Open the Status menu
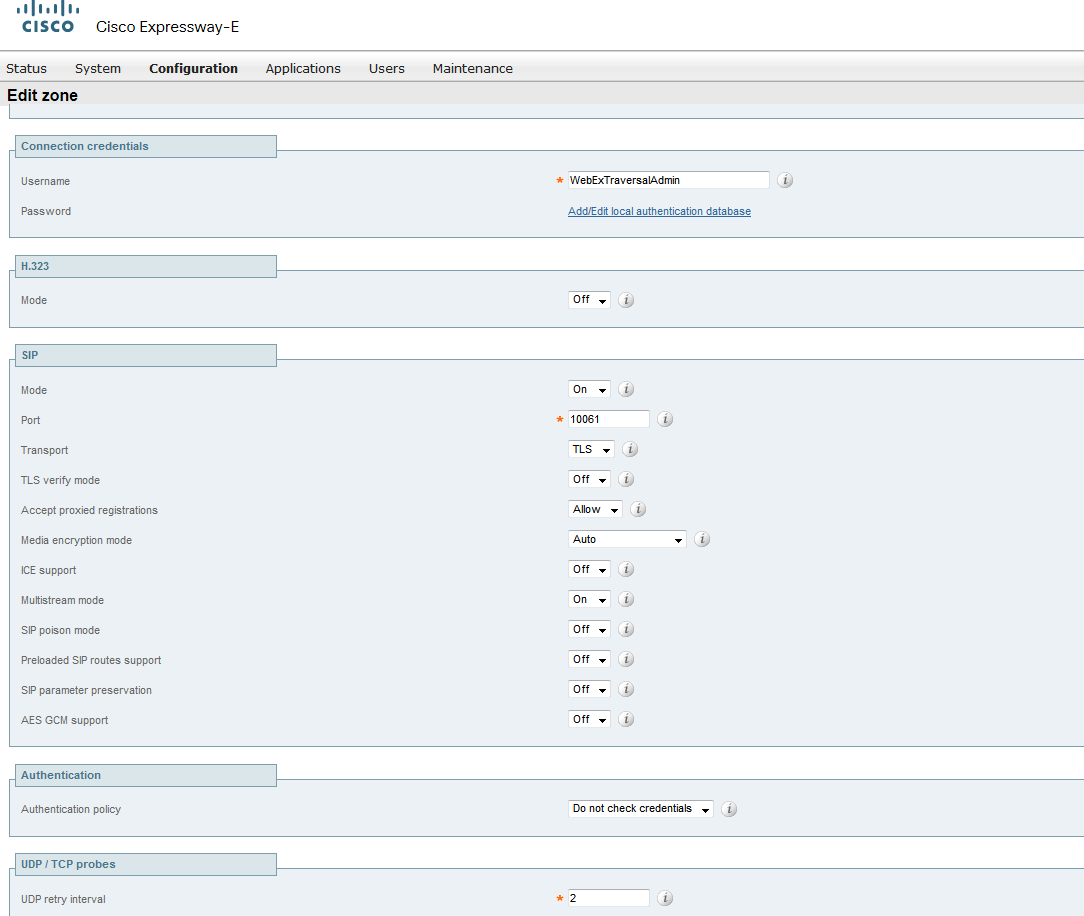 coord(26,68)
